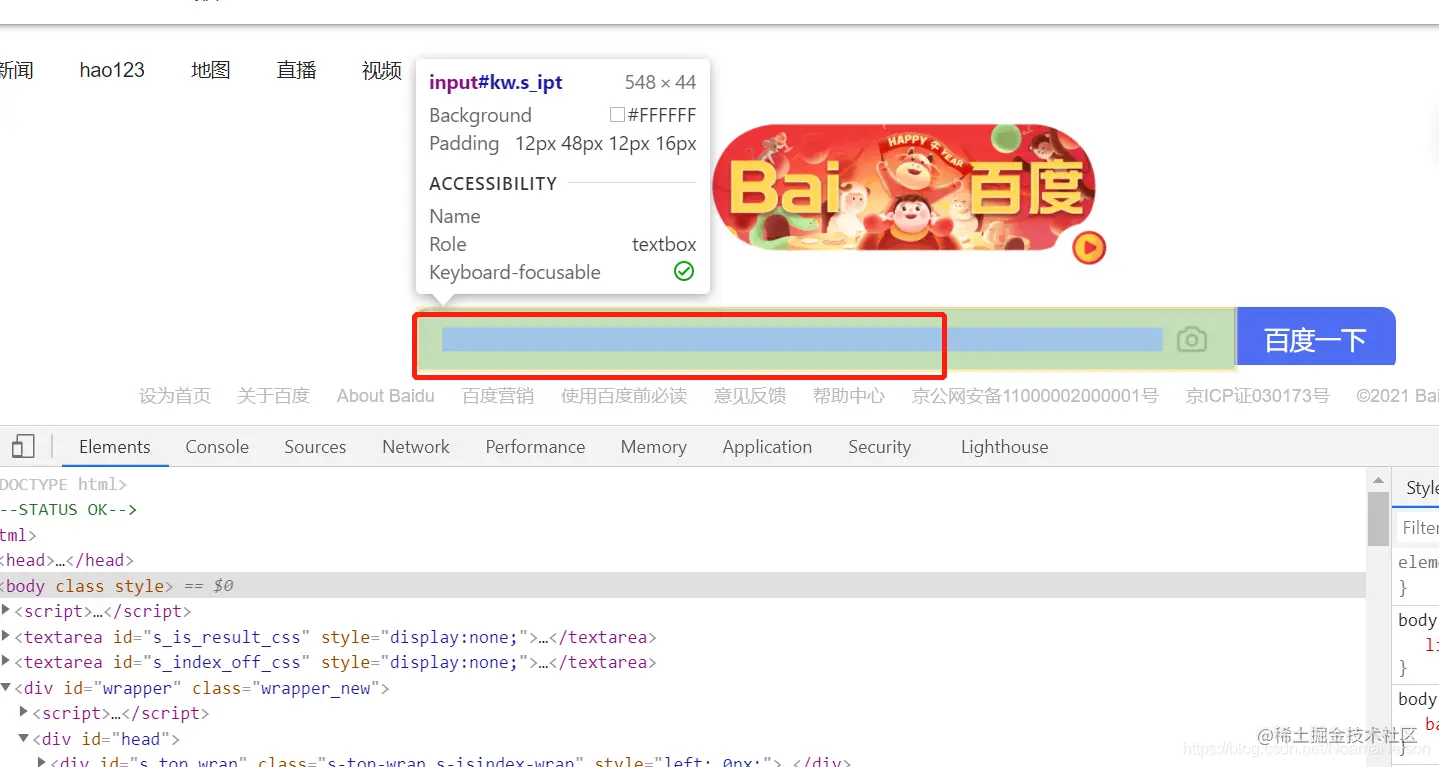Select the DOCTYPE html line
The width and height of the screenshot is (1439, 767).
(x=683, y=484)
